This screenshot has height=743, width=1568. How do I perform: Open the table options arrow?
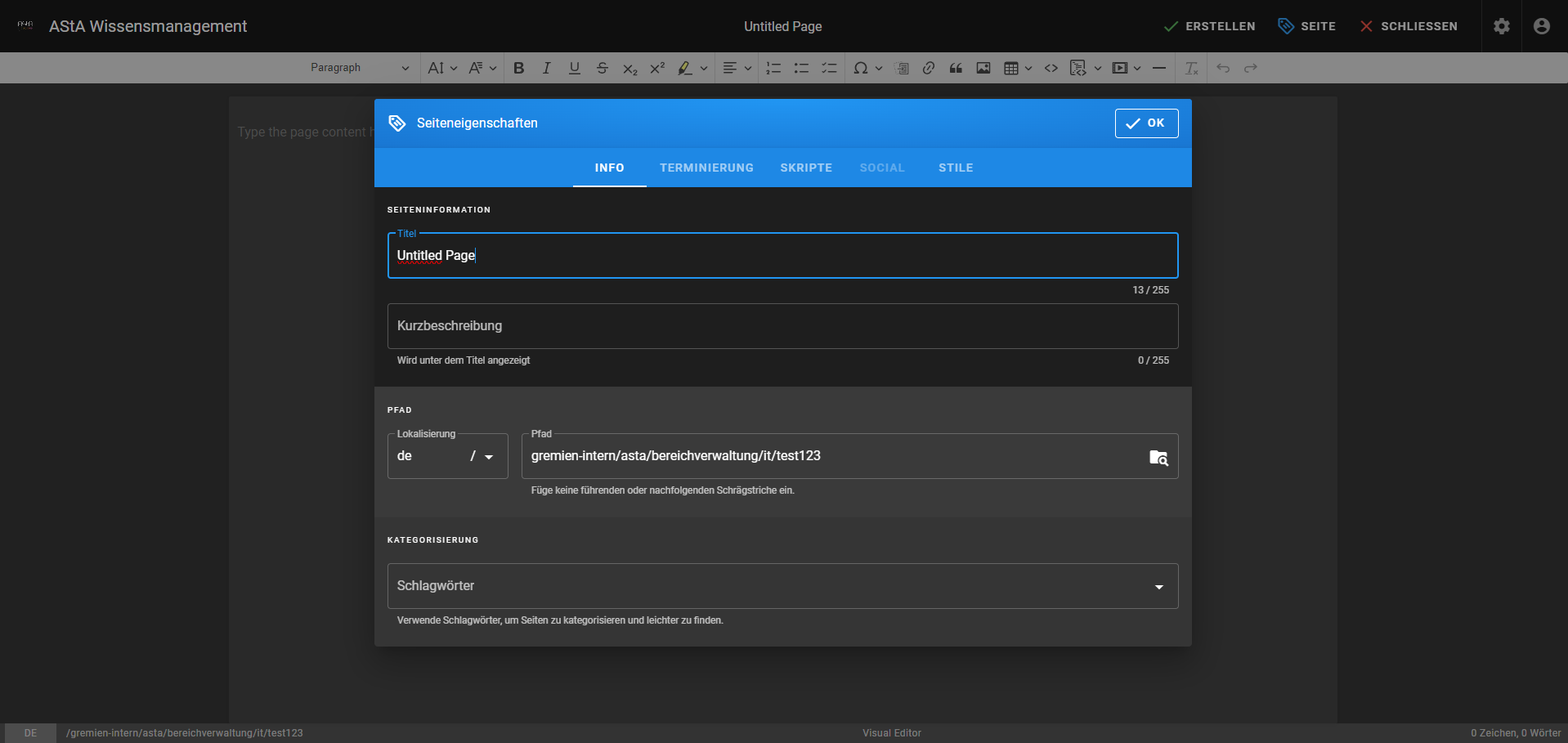1028,68
